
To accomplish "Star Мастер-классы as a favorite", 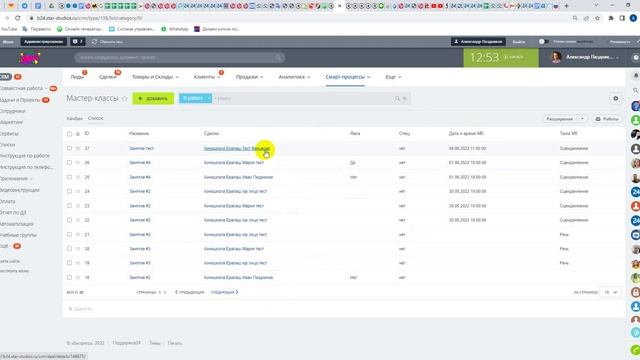I will [x=125, y=99].
